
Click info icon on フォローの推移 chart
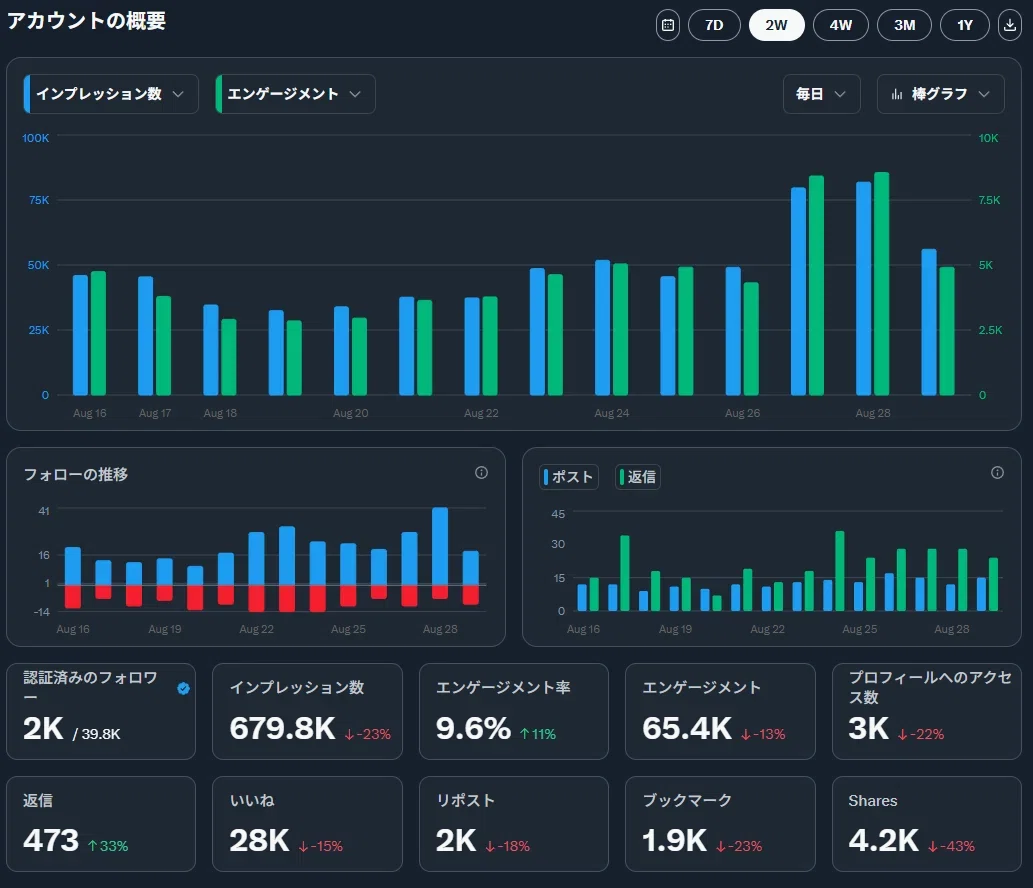point(482,472)
